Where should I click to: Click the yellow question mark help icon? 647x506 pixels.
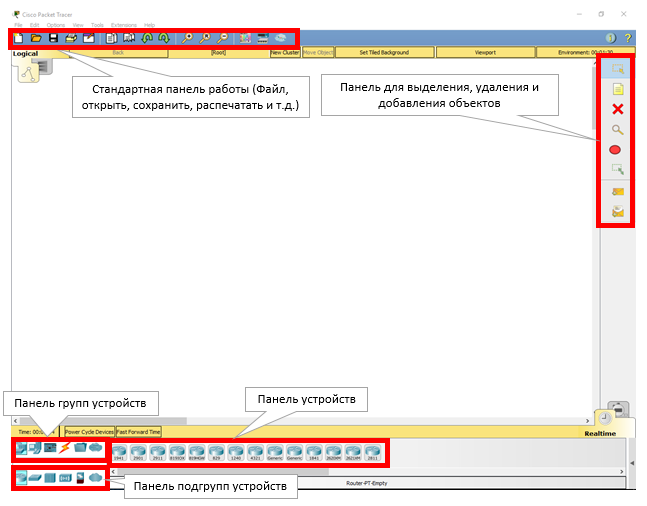(628, 38)
